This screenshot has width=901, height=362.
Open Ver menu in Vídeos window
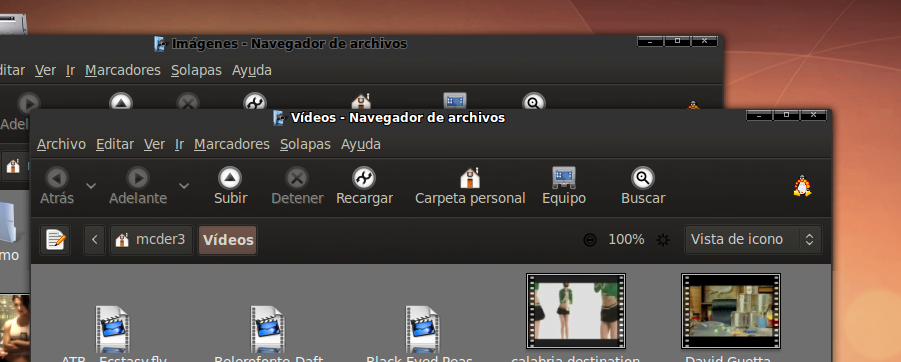click(155, 144)
